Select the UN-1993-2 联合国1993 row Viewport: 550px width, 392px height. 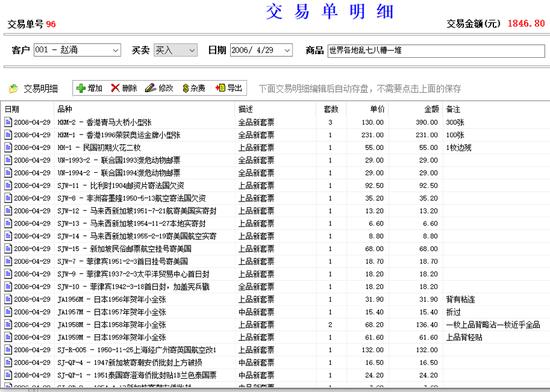(x=275, y=160)
